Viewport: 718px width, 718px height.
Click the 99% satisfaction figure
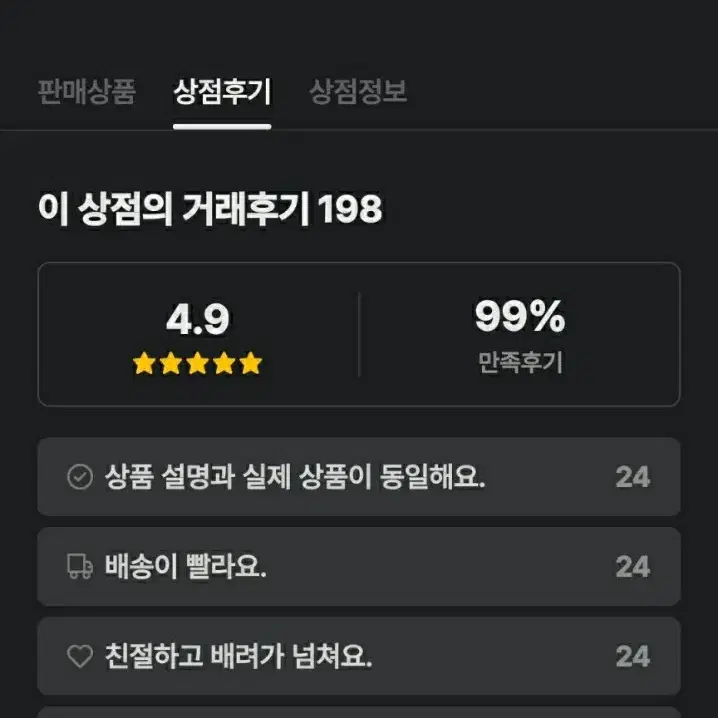point(520,315)
